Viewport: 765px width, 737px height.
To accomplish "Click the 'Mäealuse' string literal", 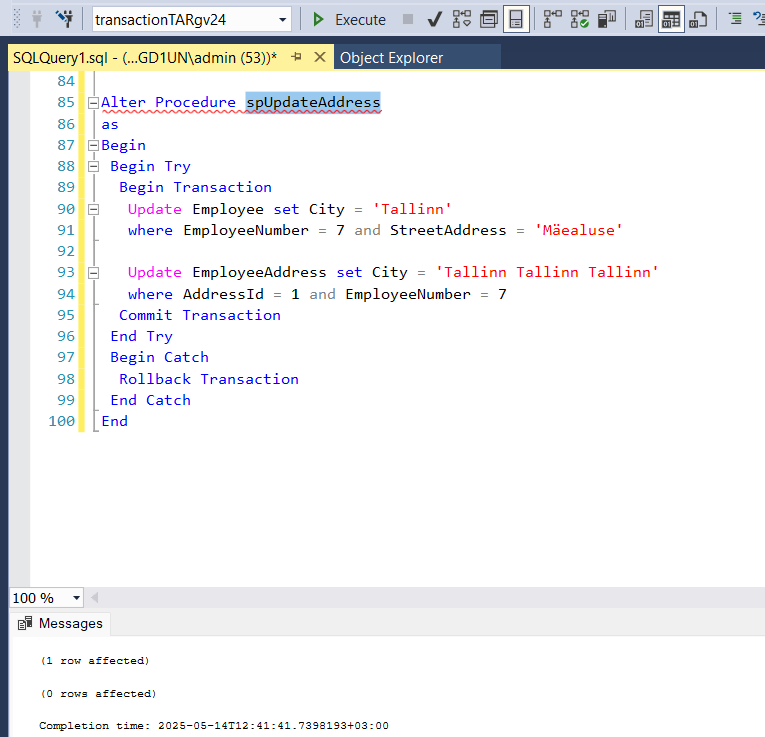I will coord(578,230).
